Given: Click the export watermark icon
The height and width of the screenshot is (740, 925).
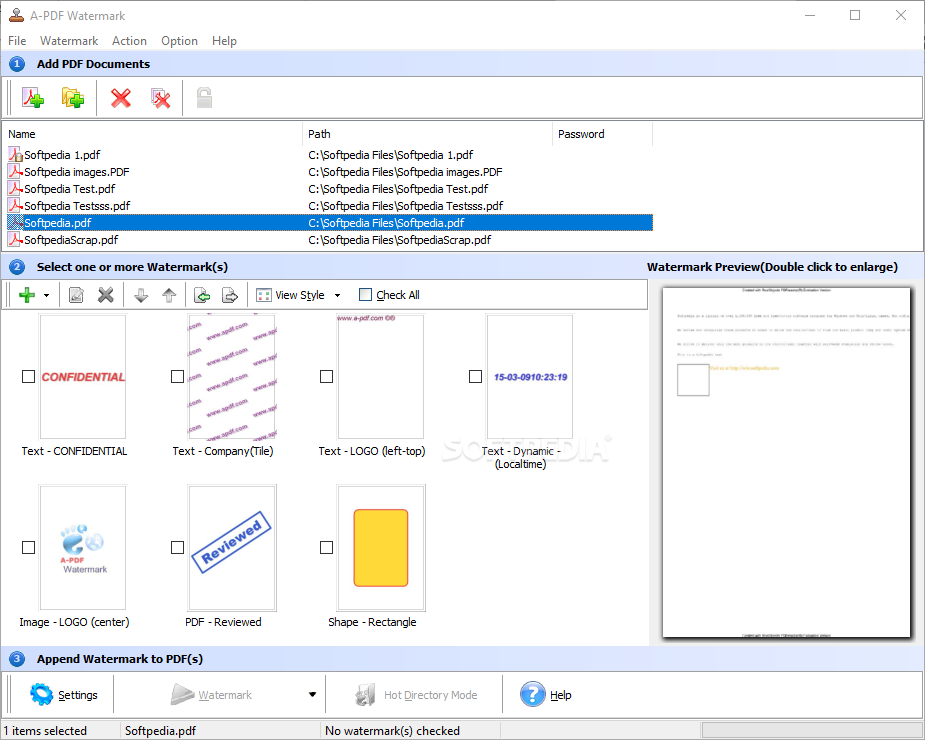Looking at the screenshot, I should tap(229, 294).
